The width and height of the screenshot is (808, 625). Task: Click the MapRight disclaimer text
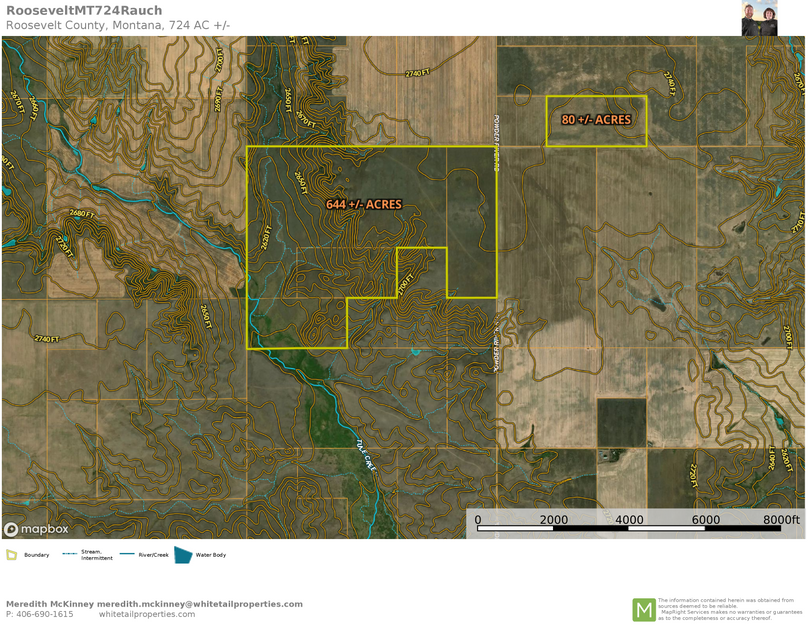click(729, 609)
